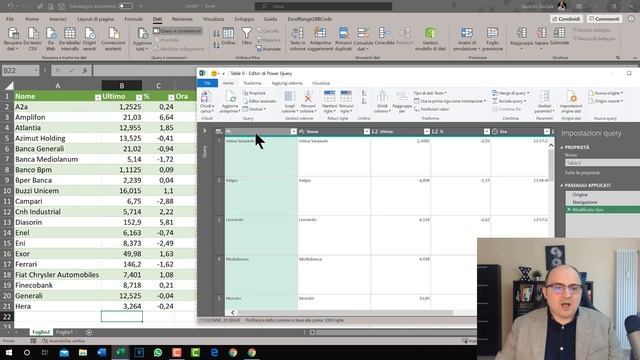640x360 pixels.
Task: Click Windows Start button on taskbar
Action: (9, 352)
